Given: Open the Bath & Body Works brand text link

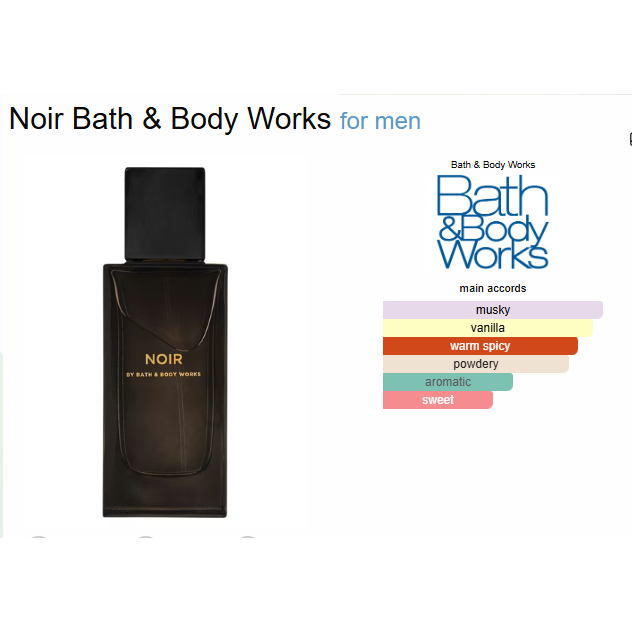Looking at the screenshot, I should pyautogui.click(x=493, y=164).
